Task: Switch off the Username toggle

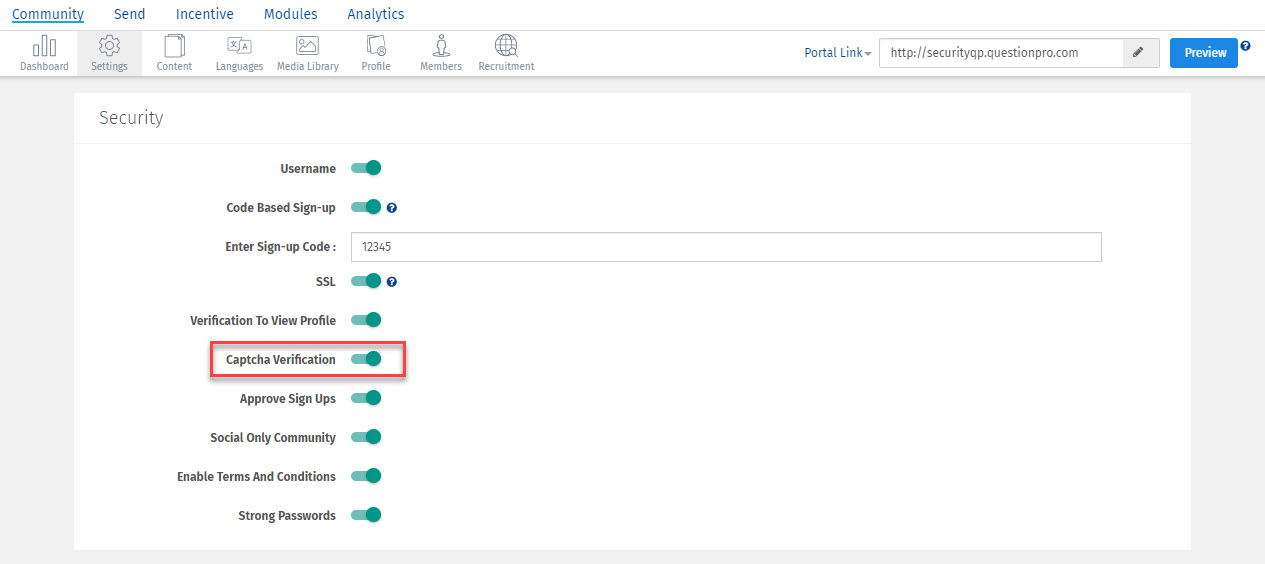Action: pos(367,168)
